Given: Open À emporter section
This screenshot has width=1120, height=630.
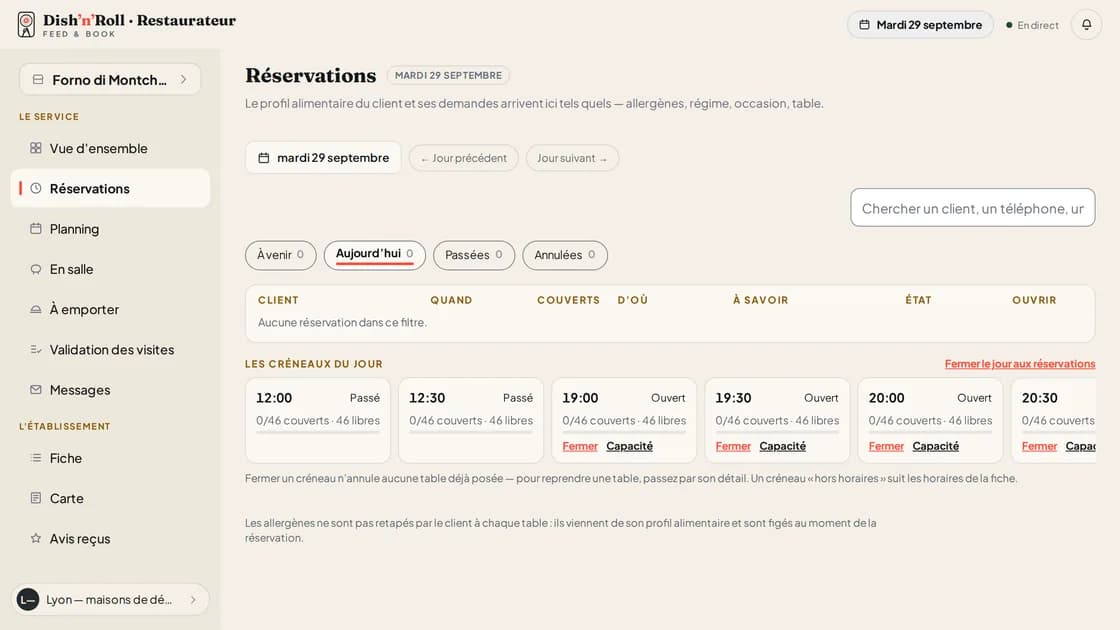Looking at the screenshot, I should [110, 309].
